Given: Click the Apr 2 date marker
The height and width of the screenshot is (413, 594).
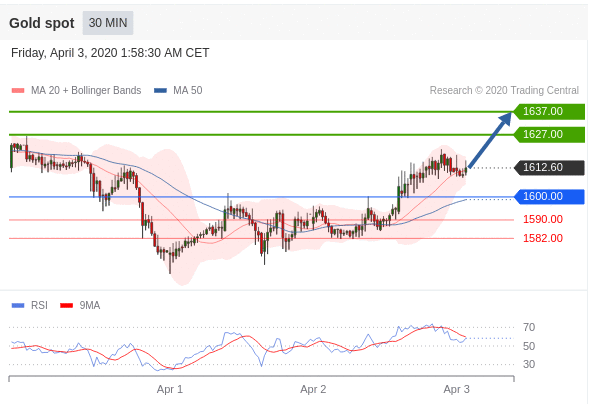Looking at the screenshot, I should pos(313,390).
